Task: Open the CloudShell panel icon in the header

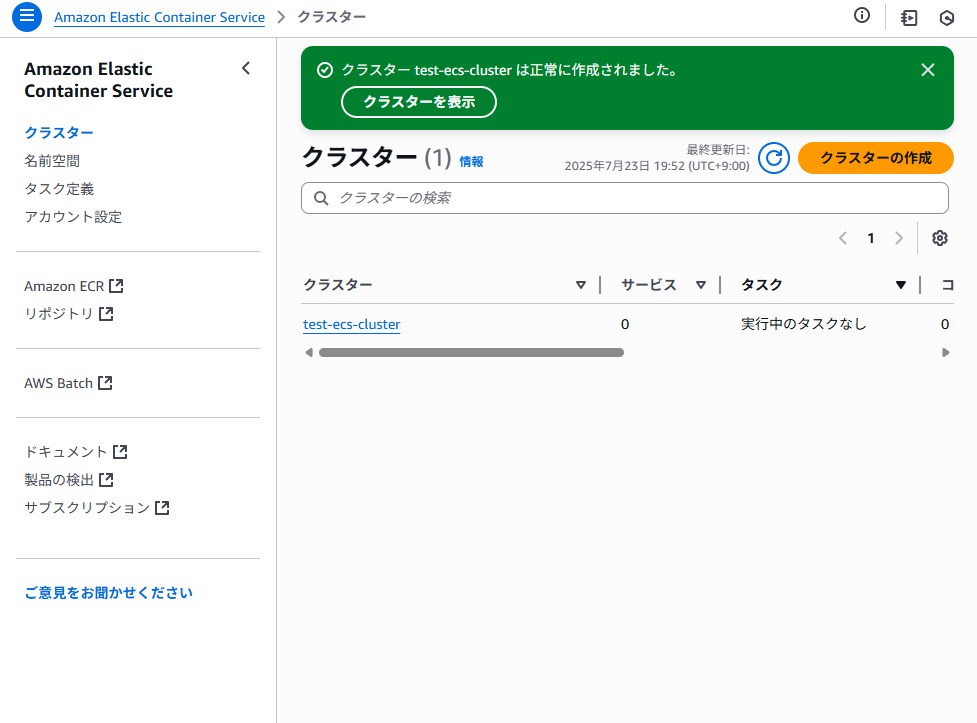Action: click(909, 17)
